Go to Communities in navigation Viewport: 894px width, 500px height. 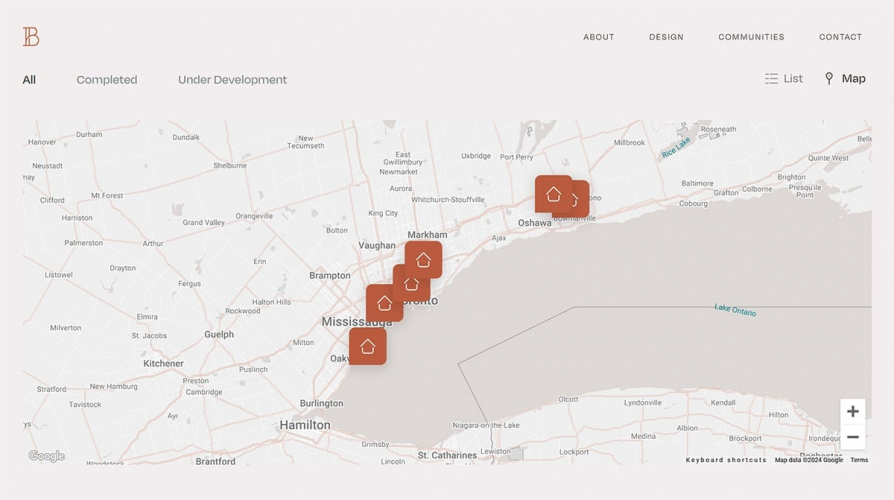tap(751, 37)
